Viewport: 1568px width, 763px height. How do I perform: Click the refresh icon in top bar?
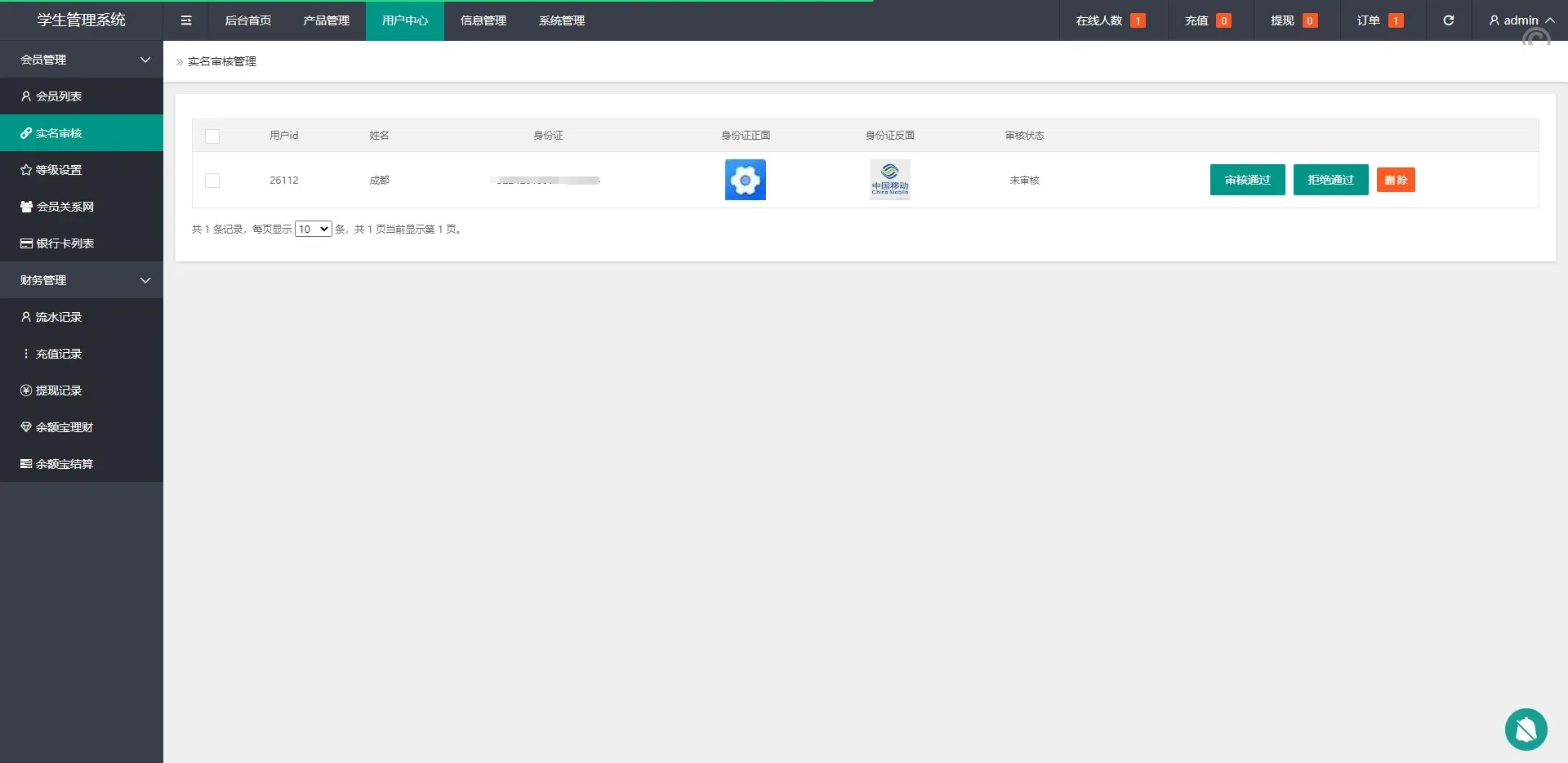(x=1448, y=20)
